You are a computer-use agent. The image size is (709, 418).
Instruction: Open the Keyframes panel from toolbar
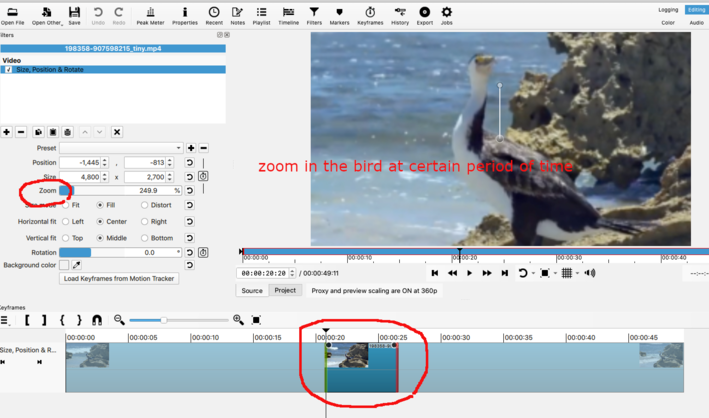(369, 15)
